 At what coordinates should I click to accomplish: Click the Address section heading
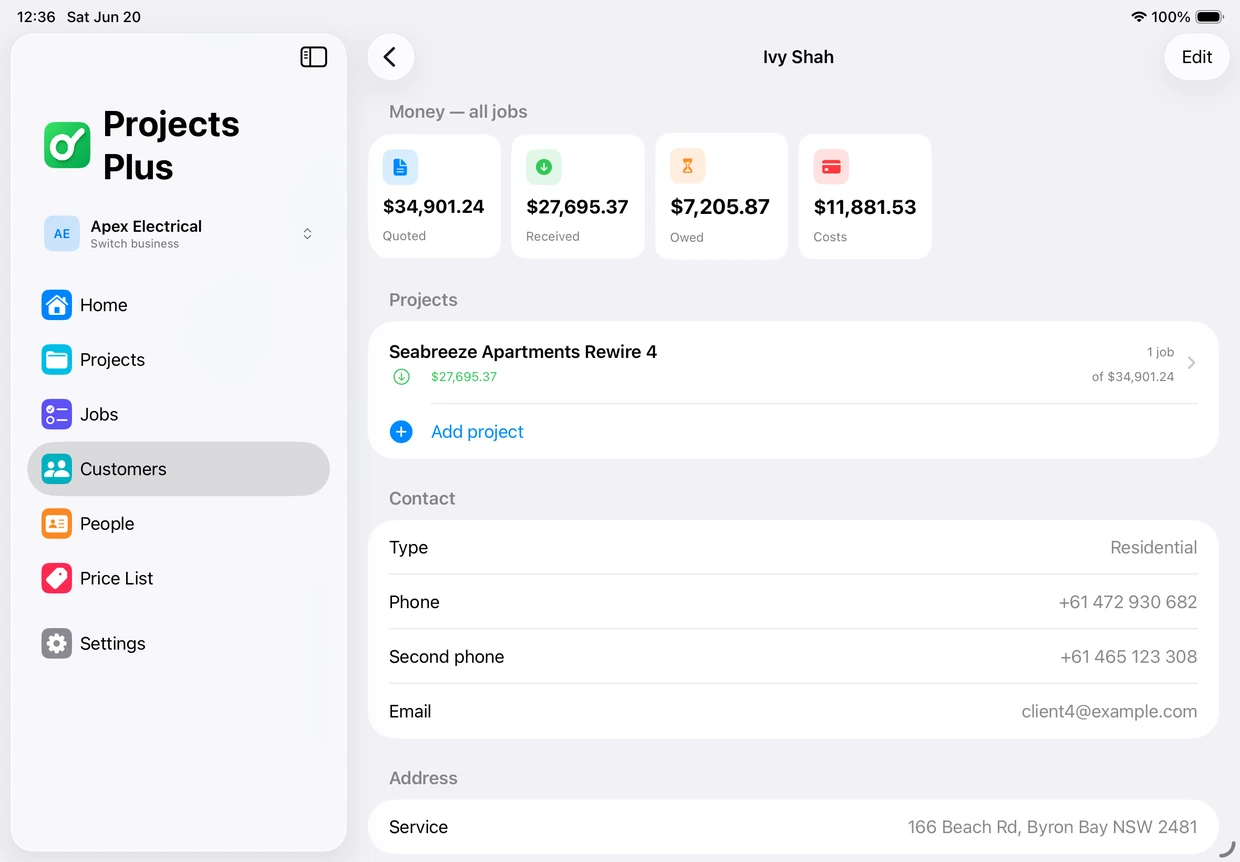(423, 778)
